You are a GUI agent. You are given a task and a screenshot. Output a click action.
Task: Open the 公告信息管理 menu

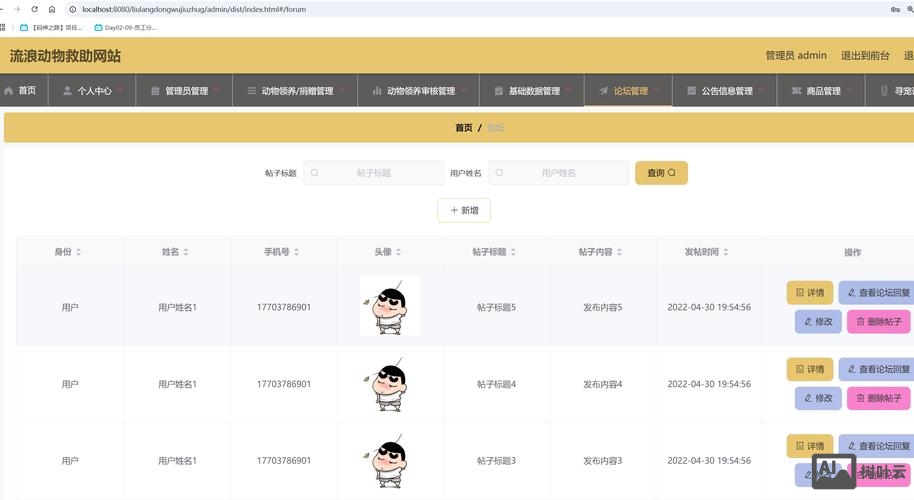[725, 90]
